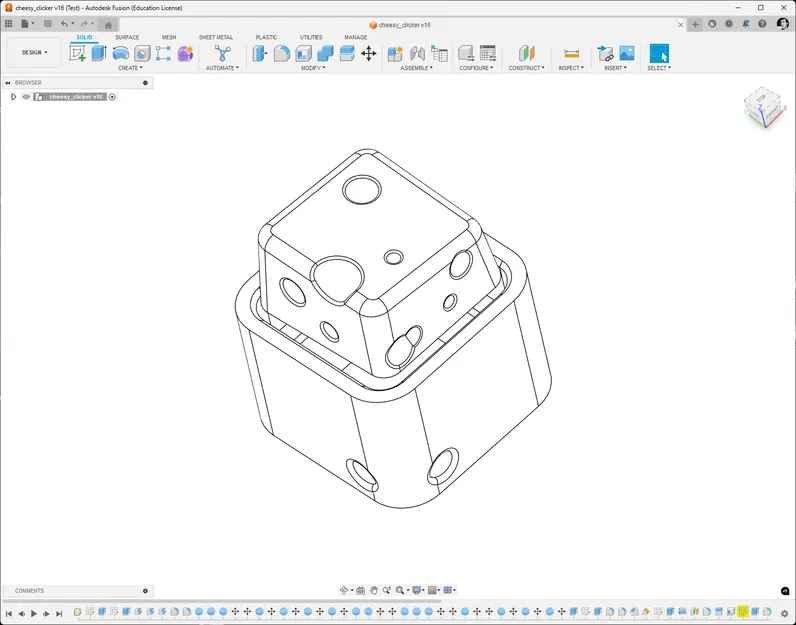Open the Modify dropdown menu

[x=313, y=68]
